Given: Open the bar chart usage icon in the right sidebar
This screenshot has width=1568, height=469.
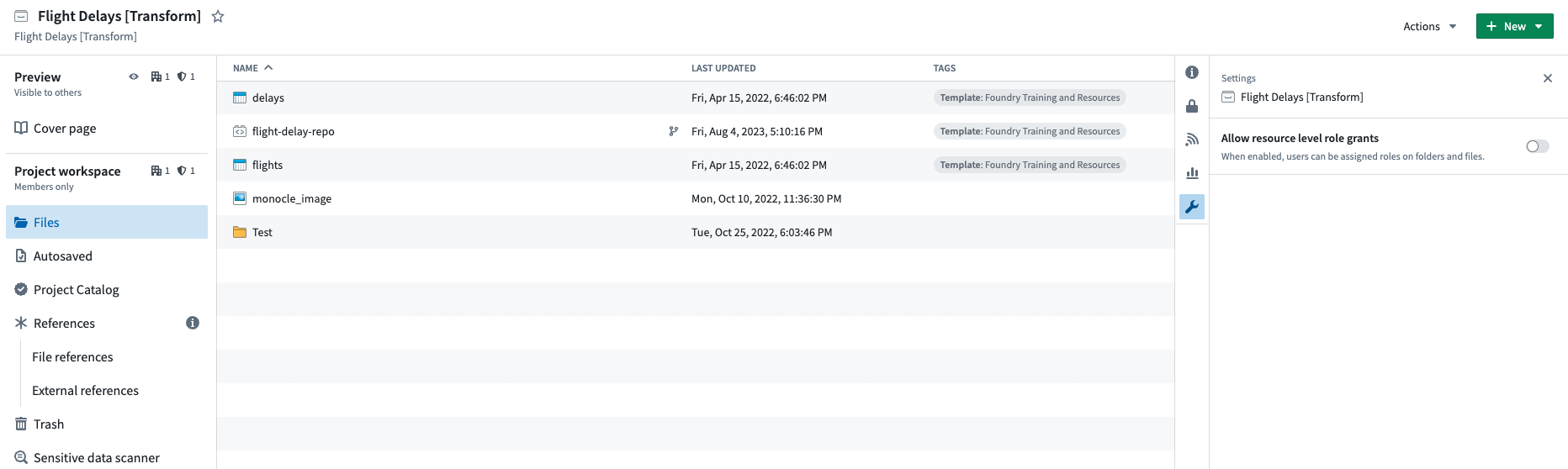Looking at the screenshot, I should (x=1192, y=173).
